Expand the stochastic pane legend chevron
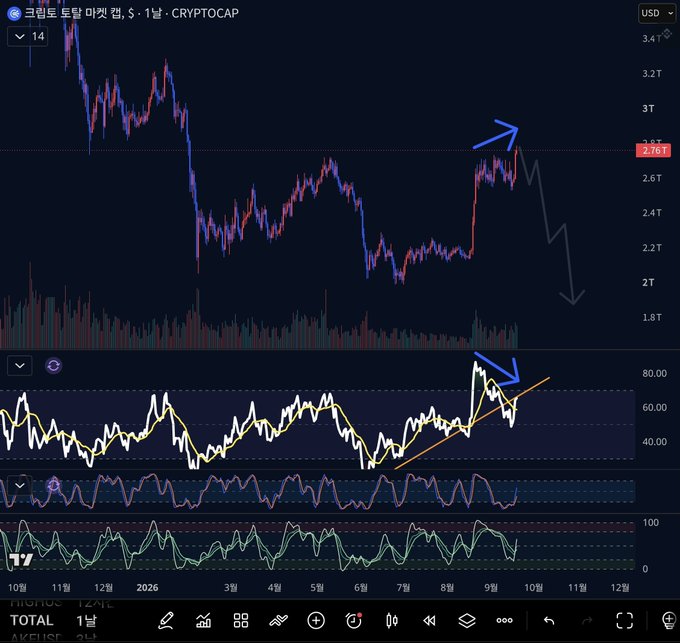Viewport: 680px width, 643px height. coord(20,485)
